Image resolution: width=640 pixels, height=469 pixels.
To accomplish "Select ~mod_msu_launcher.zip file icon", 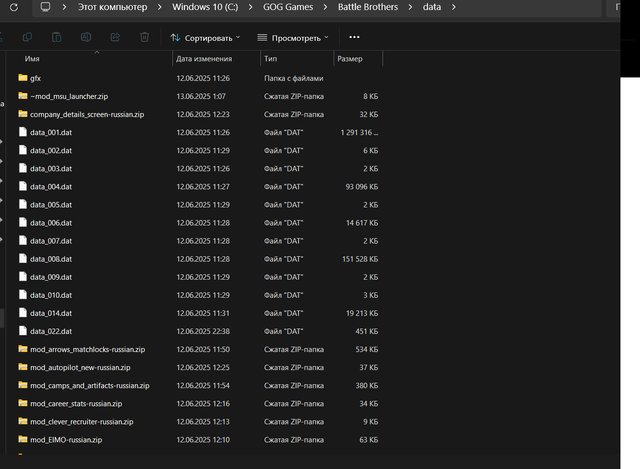I will click(23, 96).
